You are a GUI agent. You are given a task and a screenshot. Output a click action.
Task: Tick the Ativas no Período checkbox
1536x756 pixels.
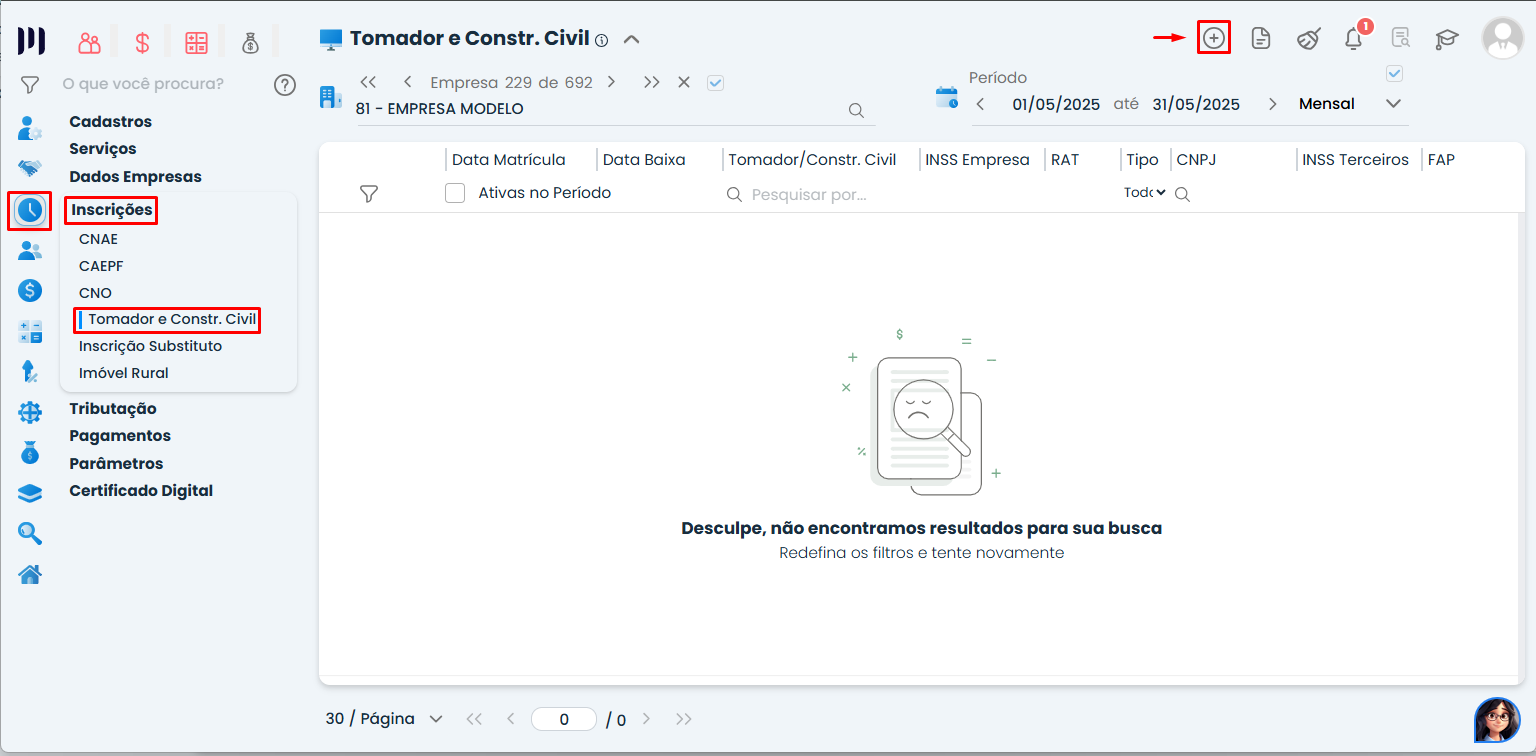(455, 193)
